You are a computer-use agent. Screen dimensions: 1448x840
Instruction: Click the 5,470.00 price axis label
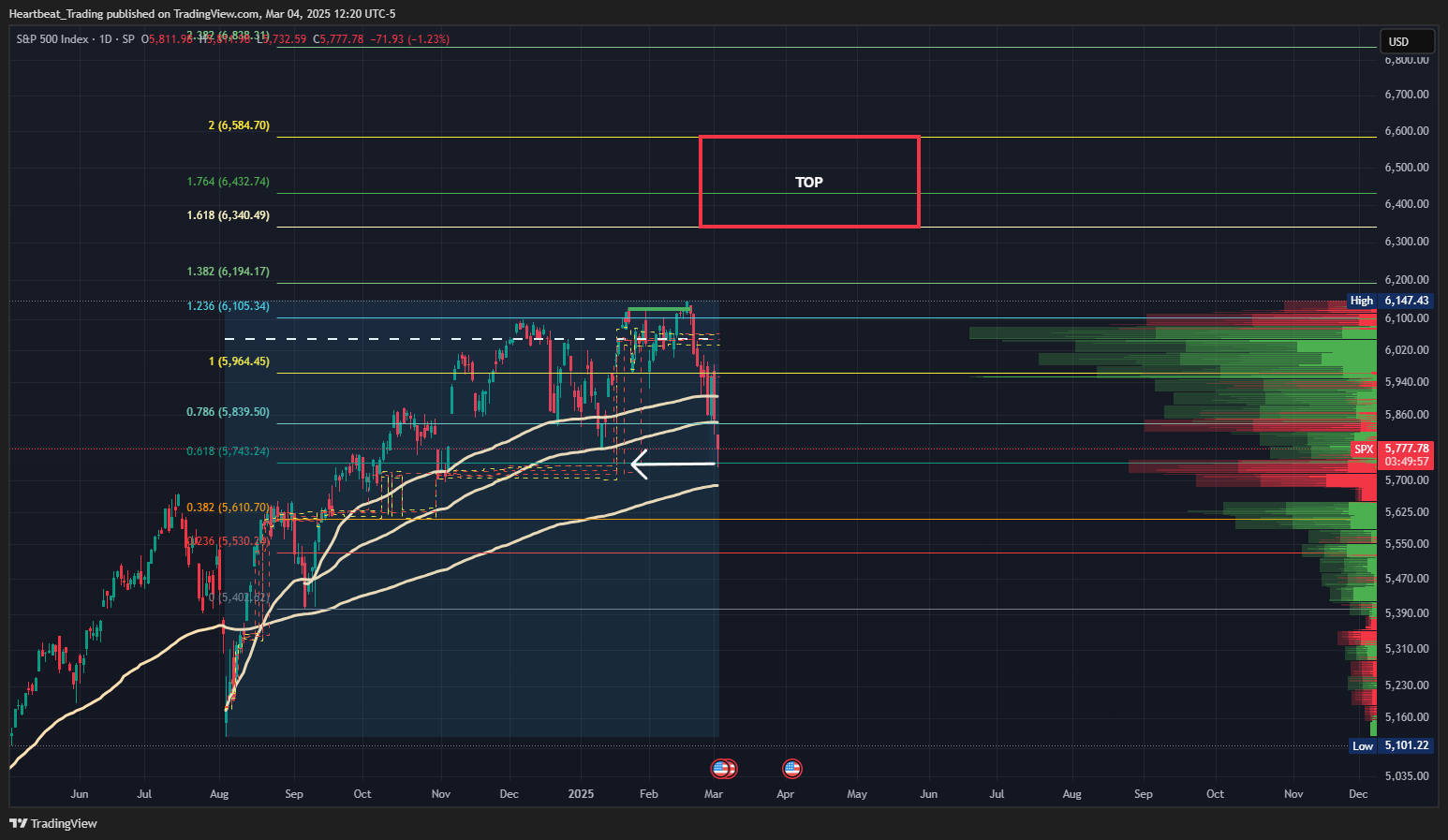tap(1407, 579)
